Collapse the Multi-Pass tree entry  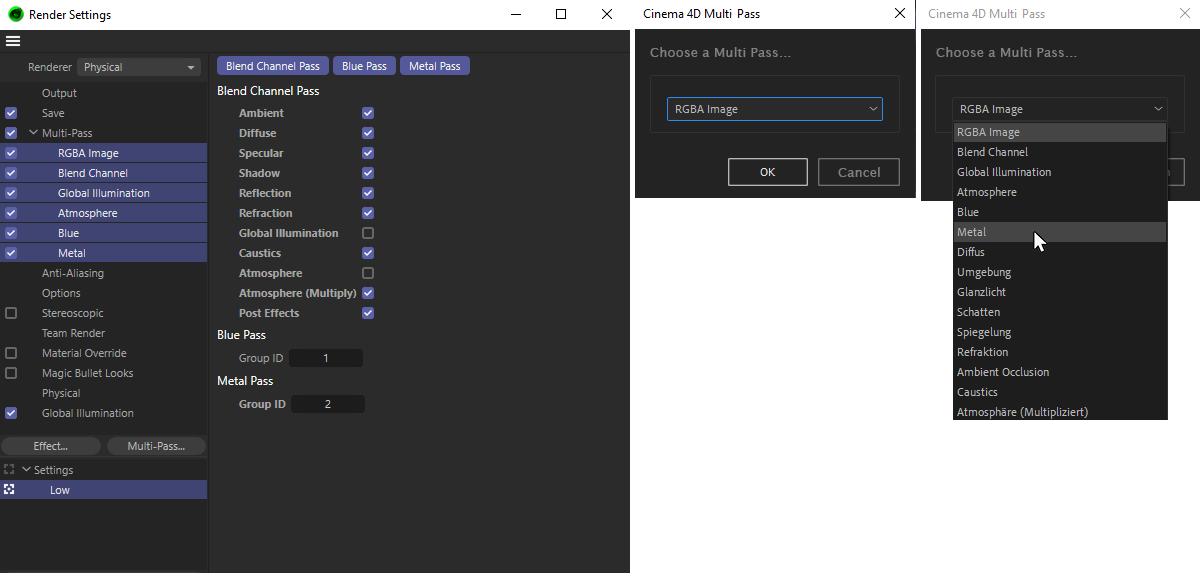click(33, 133)
